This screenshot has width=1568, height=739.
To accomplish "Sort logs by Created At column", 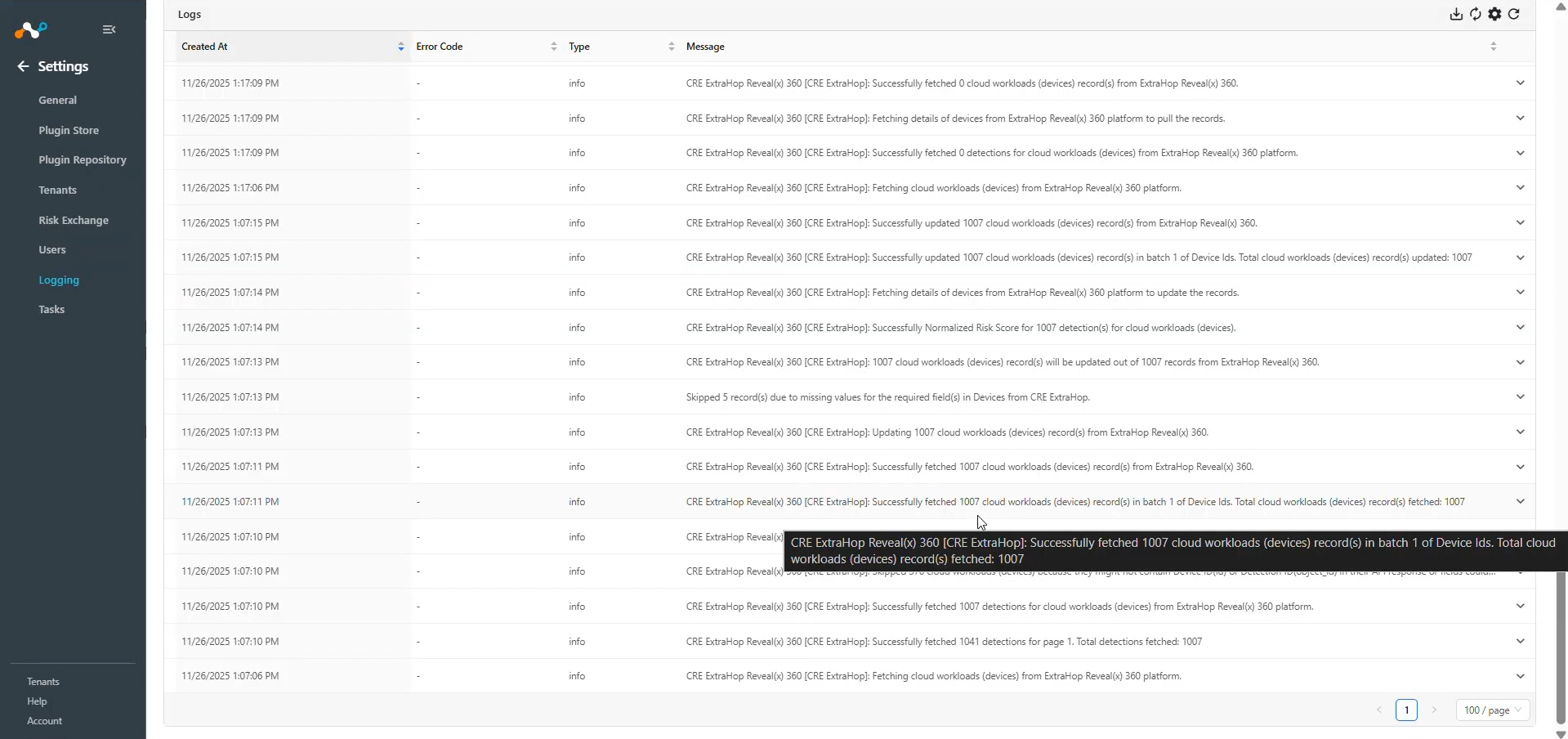I will click(401, 47).
